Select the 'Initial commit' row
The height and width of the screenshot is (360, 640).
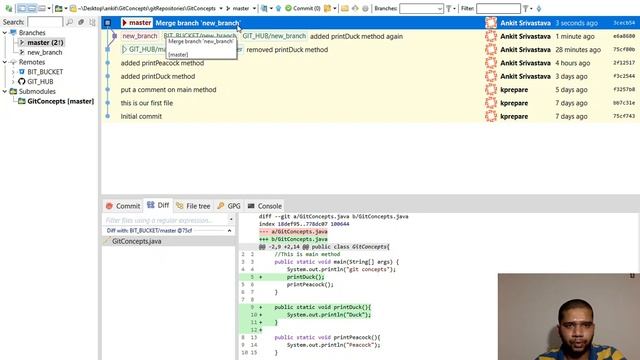[371, 116]
